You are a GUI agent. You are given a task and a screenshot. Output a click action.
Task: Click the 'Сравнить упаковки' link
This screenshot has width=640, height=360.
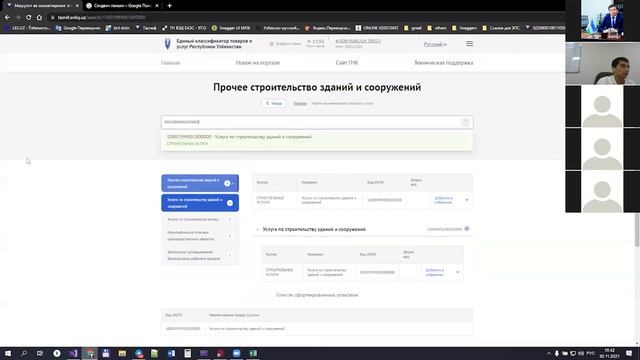click(444, 229)
